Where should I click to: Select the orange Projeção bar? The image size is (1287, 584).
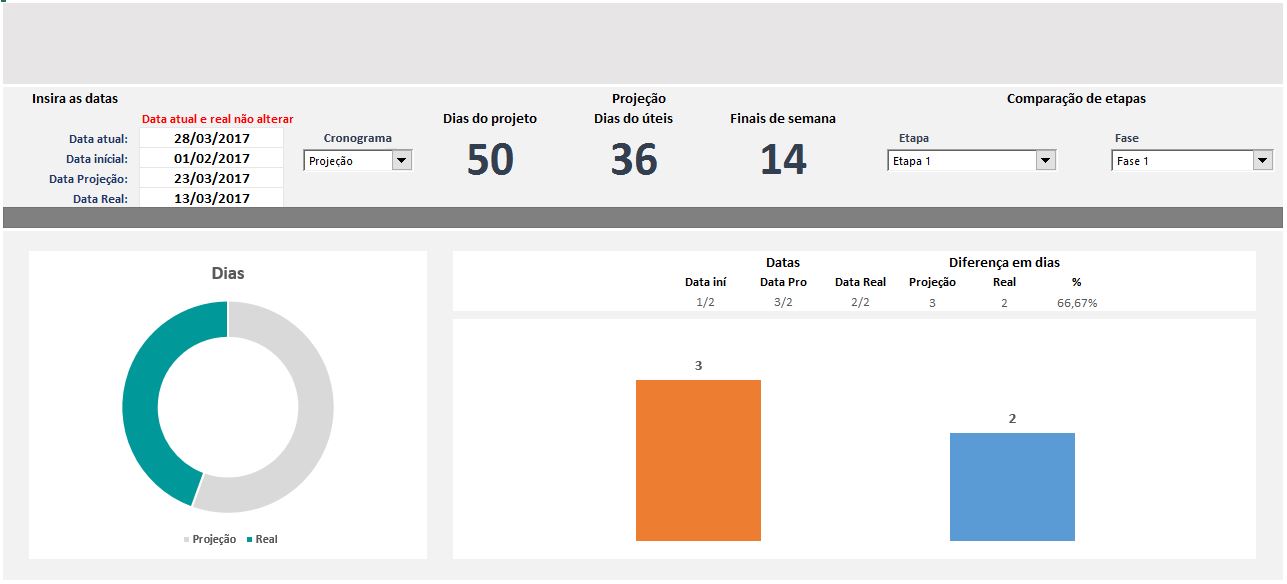(x=697, y=460)
